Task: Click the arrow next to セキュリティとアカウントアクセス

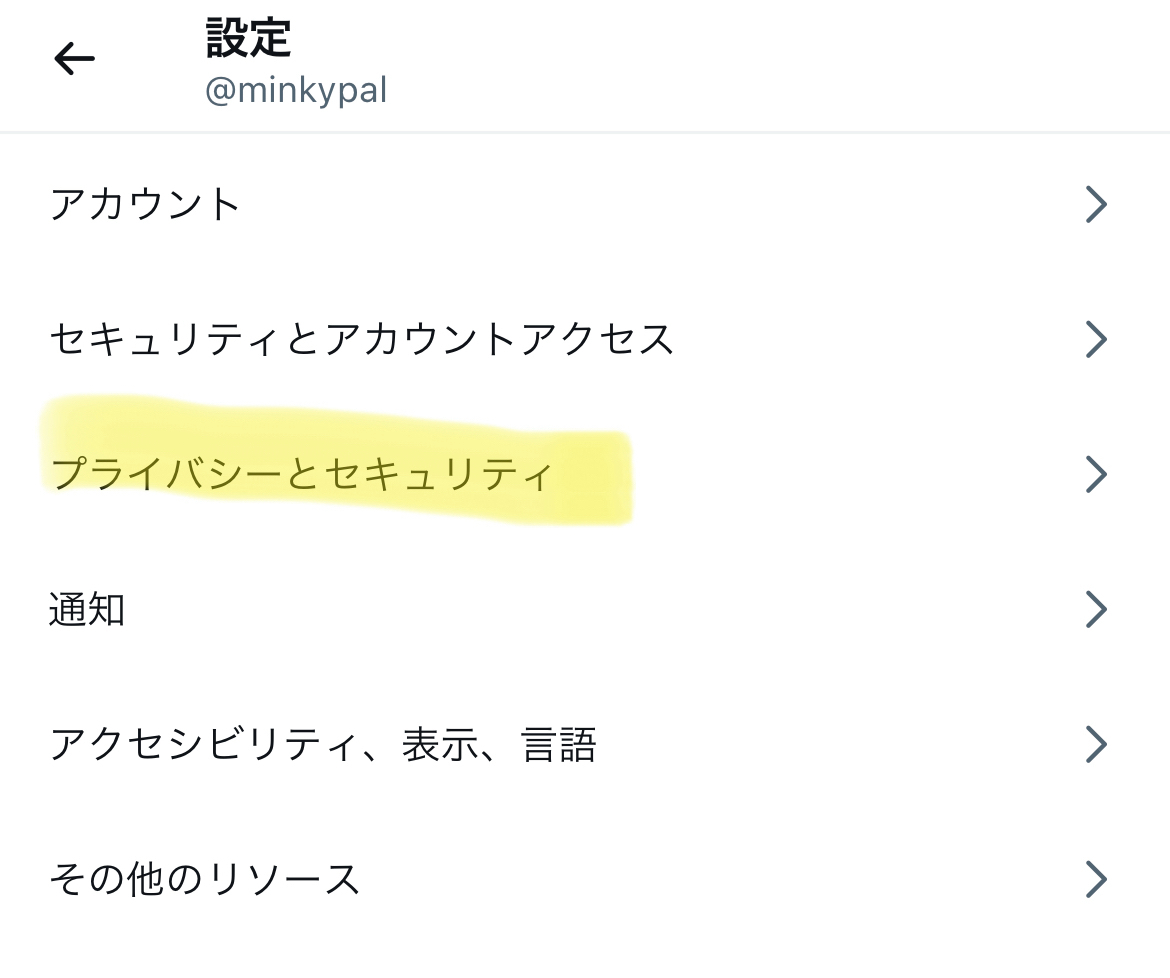Action: pyautogui.click(x=1096, y=340)
